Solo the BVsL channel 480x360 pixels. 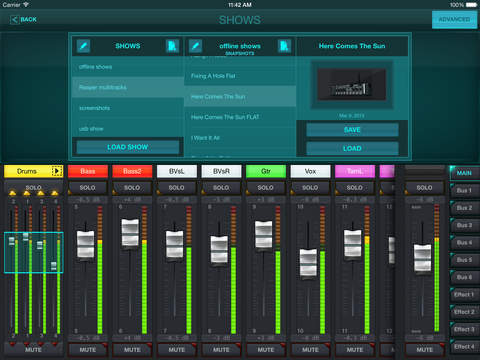coord(177,188)
